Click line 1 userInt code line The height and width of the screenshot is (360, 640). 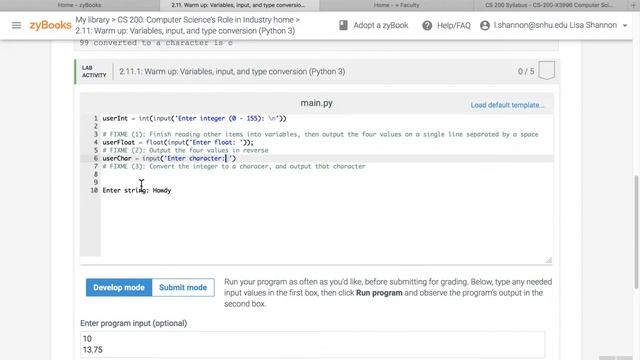point(194,118)
